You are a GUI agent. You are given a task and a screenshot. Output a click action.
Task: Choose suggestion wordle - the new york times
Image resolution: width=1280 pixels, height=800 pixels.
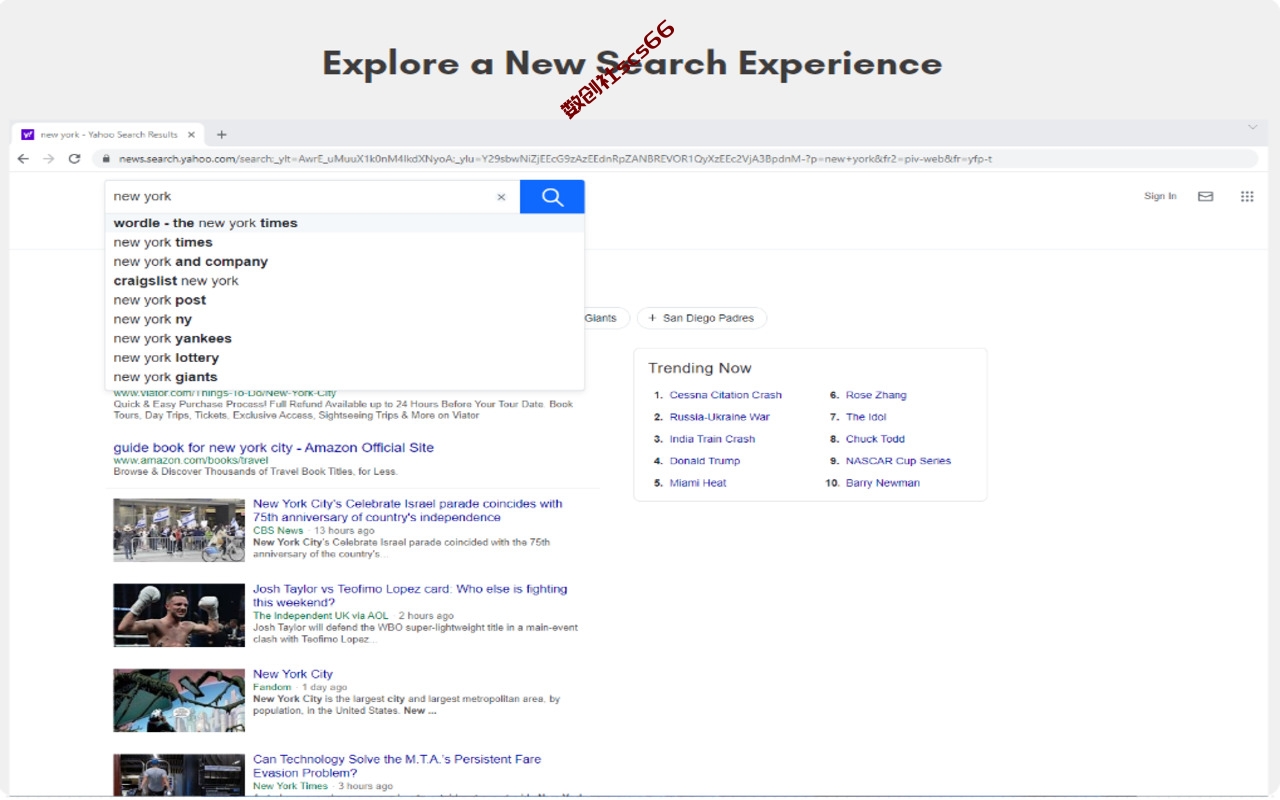click(x=344, y=223)
